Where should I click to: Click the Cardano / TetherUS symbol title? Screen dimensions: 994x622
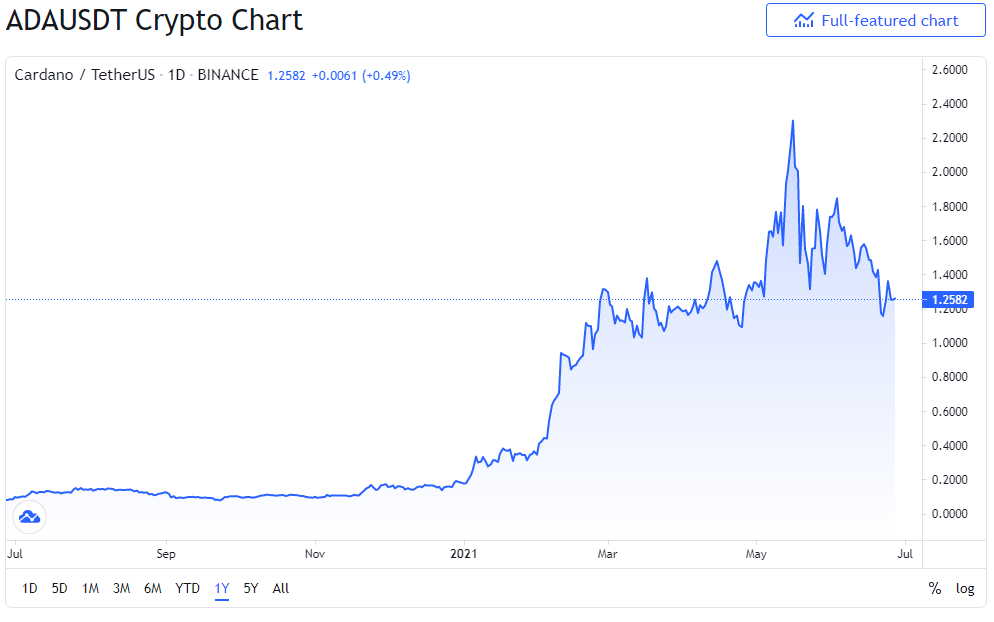click(x=84, y=75)
